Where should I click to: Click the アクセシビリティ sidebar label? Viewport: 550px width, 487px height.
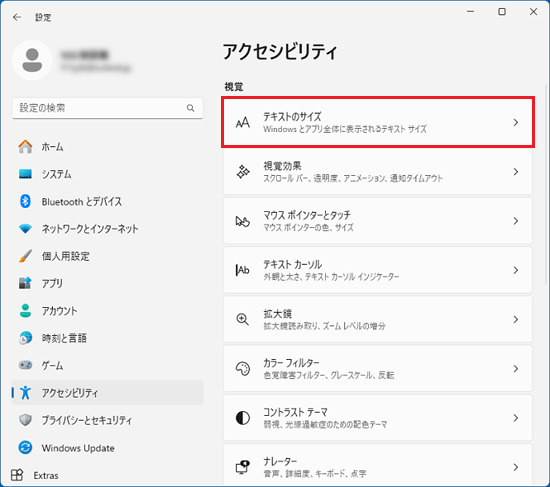pos(70,393)
